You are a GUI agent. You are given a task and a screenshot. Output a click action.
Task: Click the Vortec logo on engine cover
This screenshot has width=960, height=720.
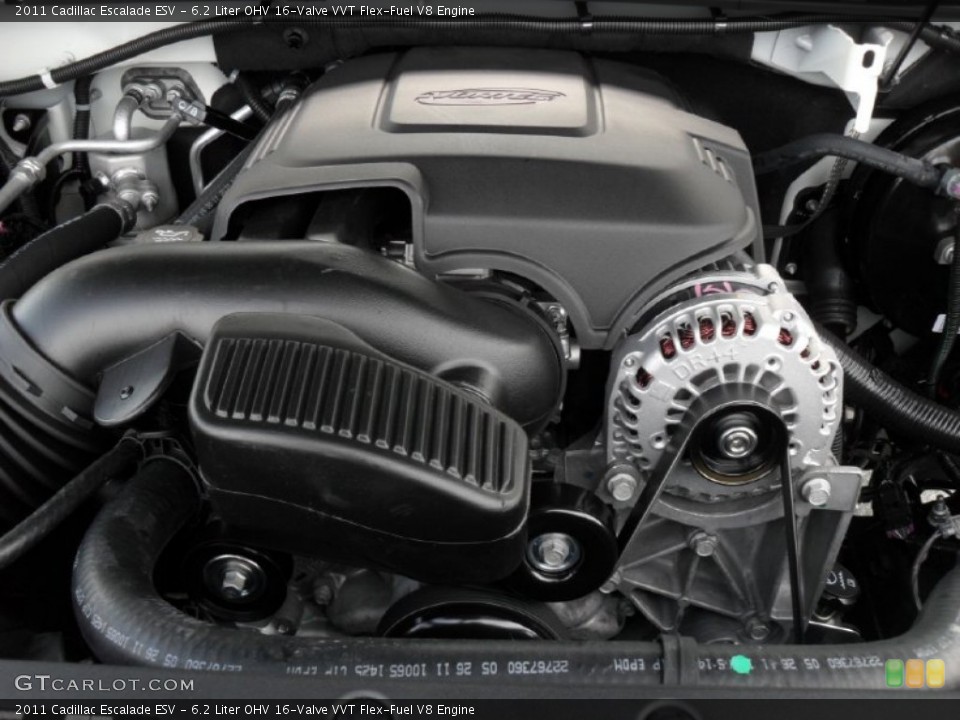489,96
